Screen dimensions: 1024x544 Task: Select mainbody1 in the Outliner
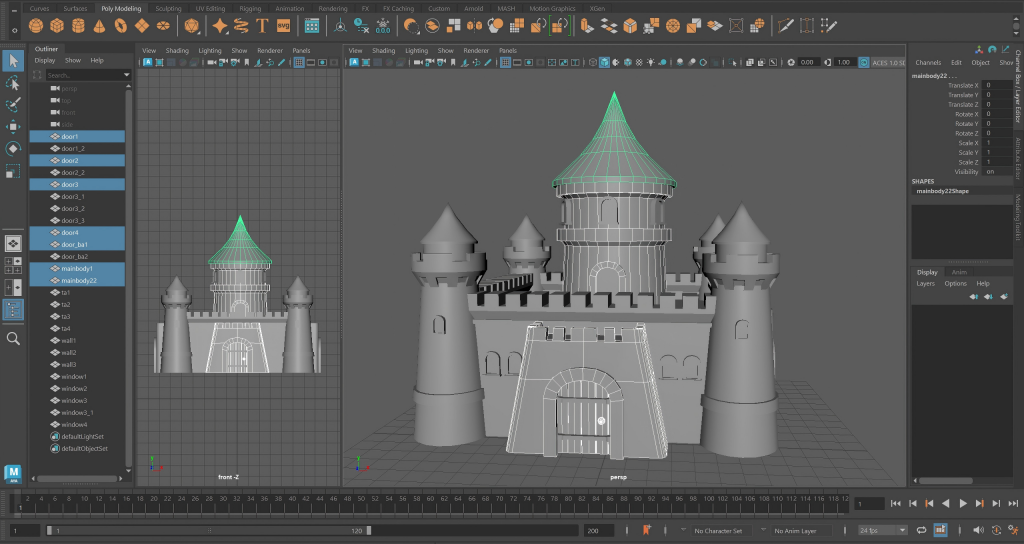pyautogui.click(x=77, y=269)
